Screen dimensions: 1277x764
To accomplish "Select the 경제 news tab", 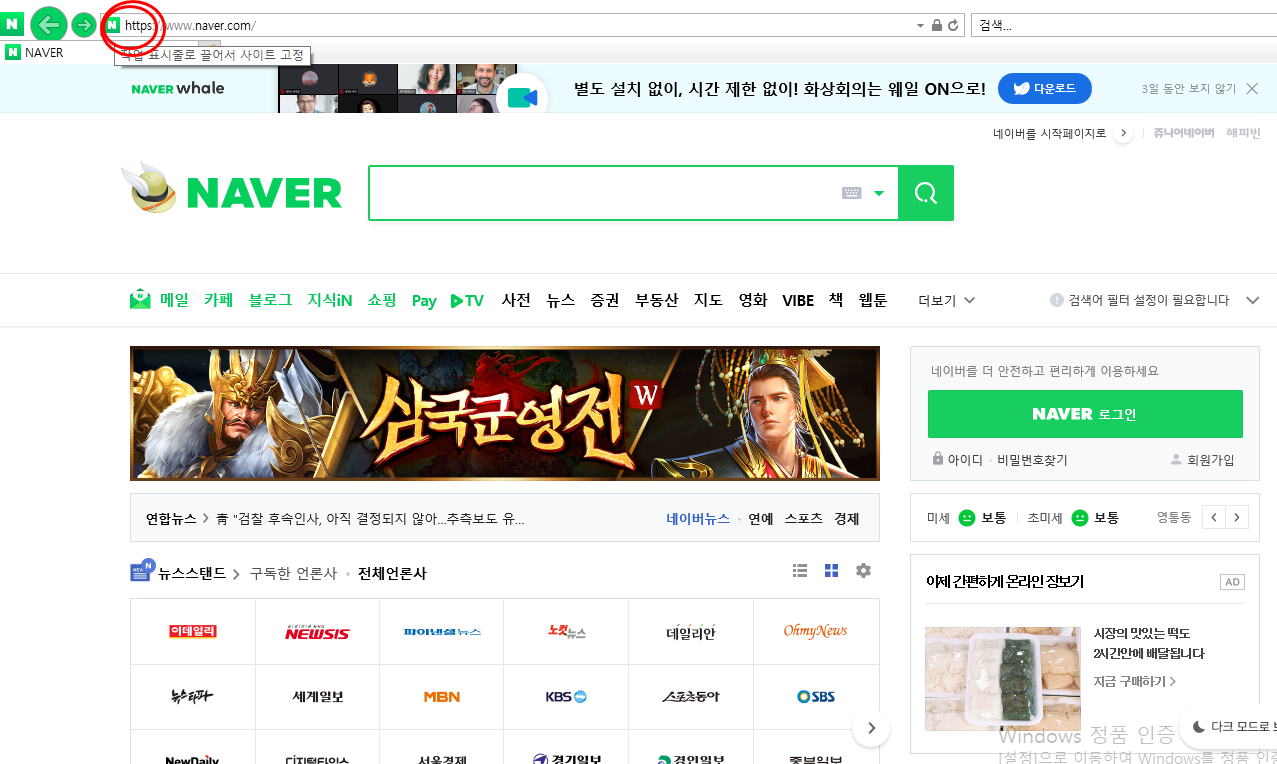I will tap(846, 519).
